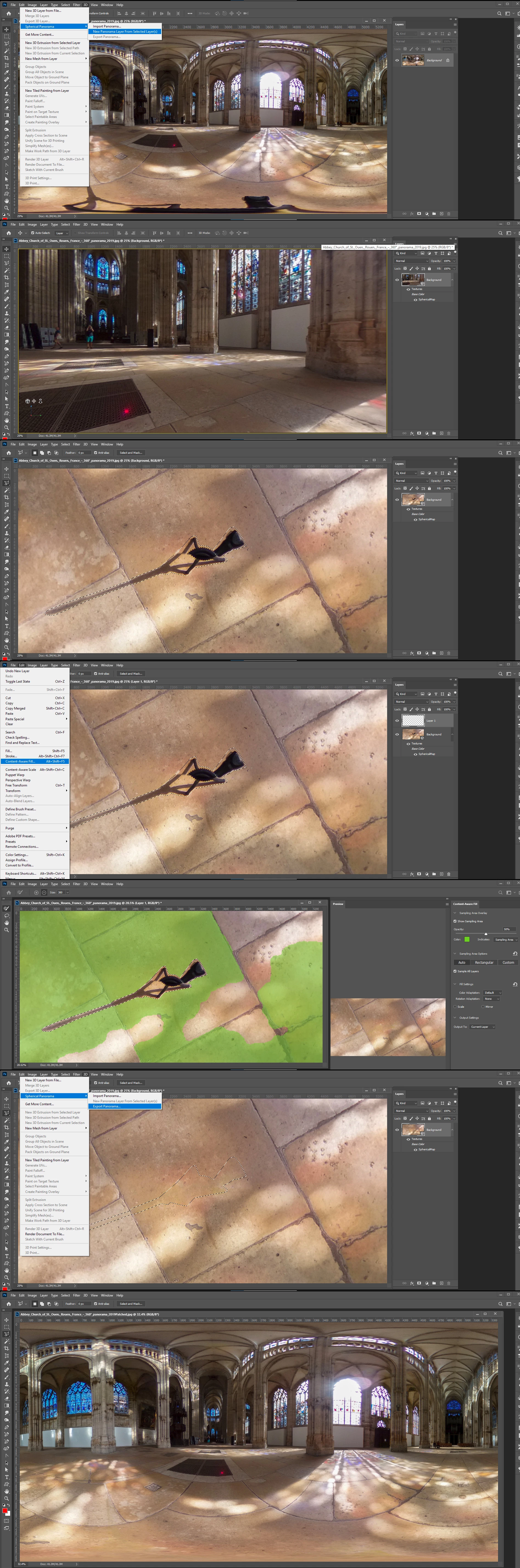Screen dimensions: 520x1568
Task: Toggle Anti-alias checkbox in the 2019Patched window
Action: pyautogui.click(x=96, y=1304)
